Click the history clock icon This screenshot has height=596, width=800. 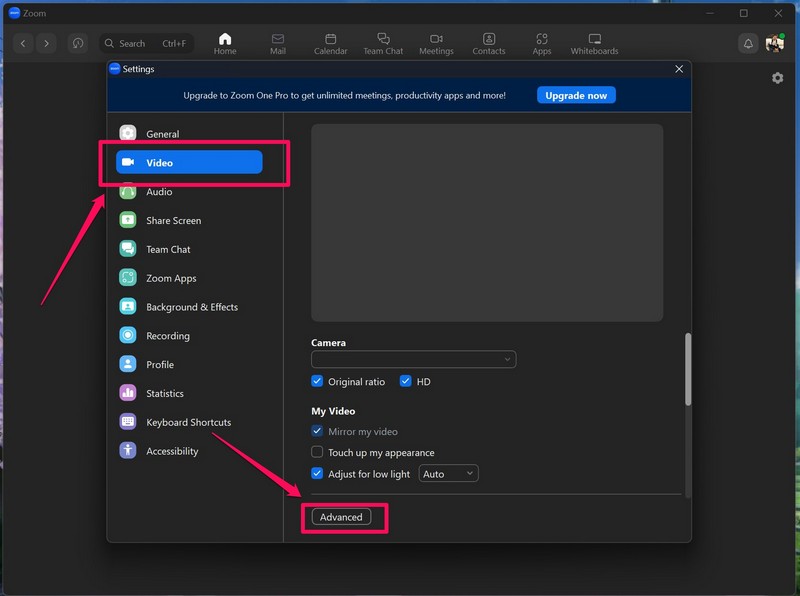[x=78, y=44]
